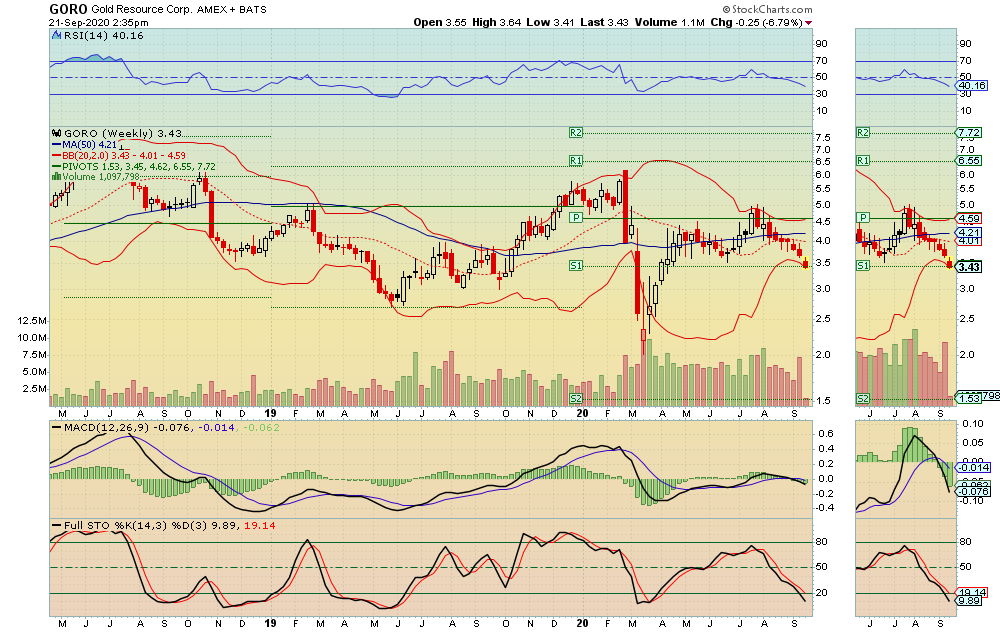Screen dimensions: 1000x633
Task: Click the bold 3.43 last price tag
Action: click(969, 267)
